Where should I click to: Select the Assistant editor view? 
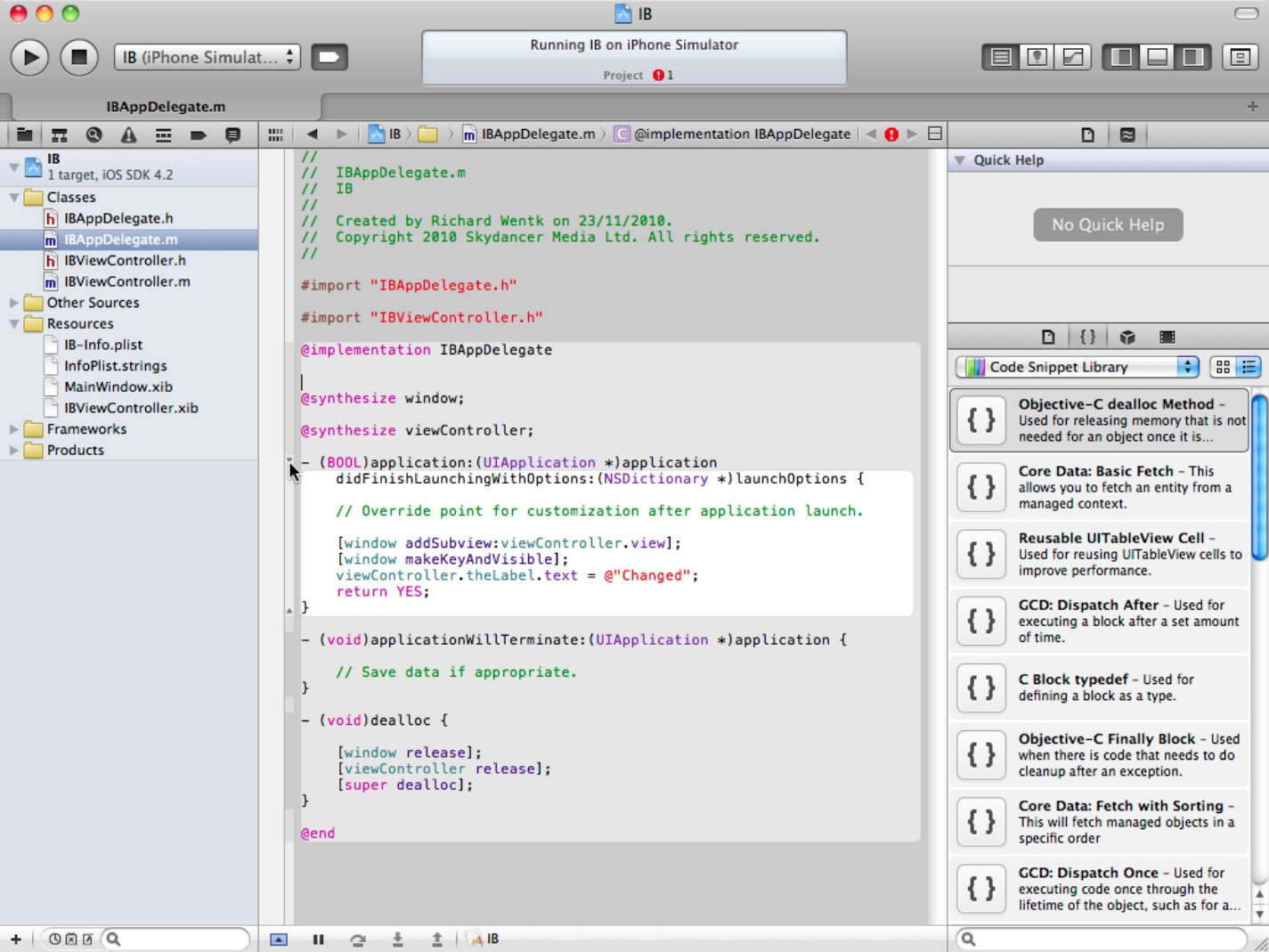click(1037, 57)
